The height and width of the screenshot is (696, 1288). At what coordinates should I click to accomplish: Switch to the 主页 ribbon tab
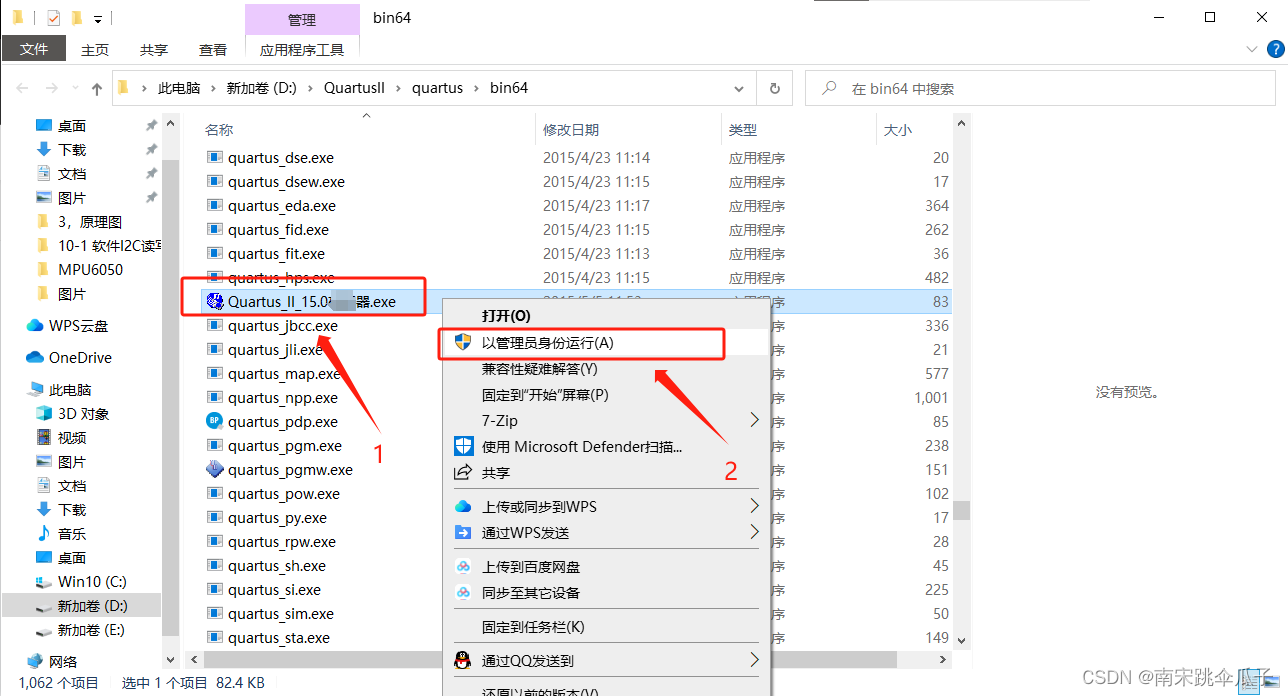95,49
